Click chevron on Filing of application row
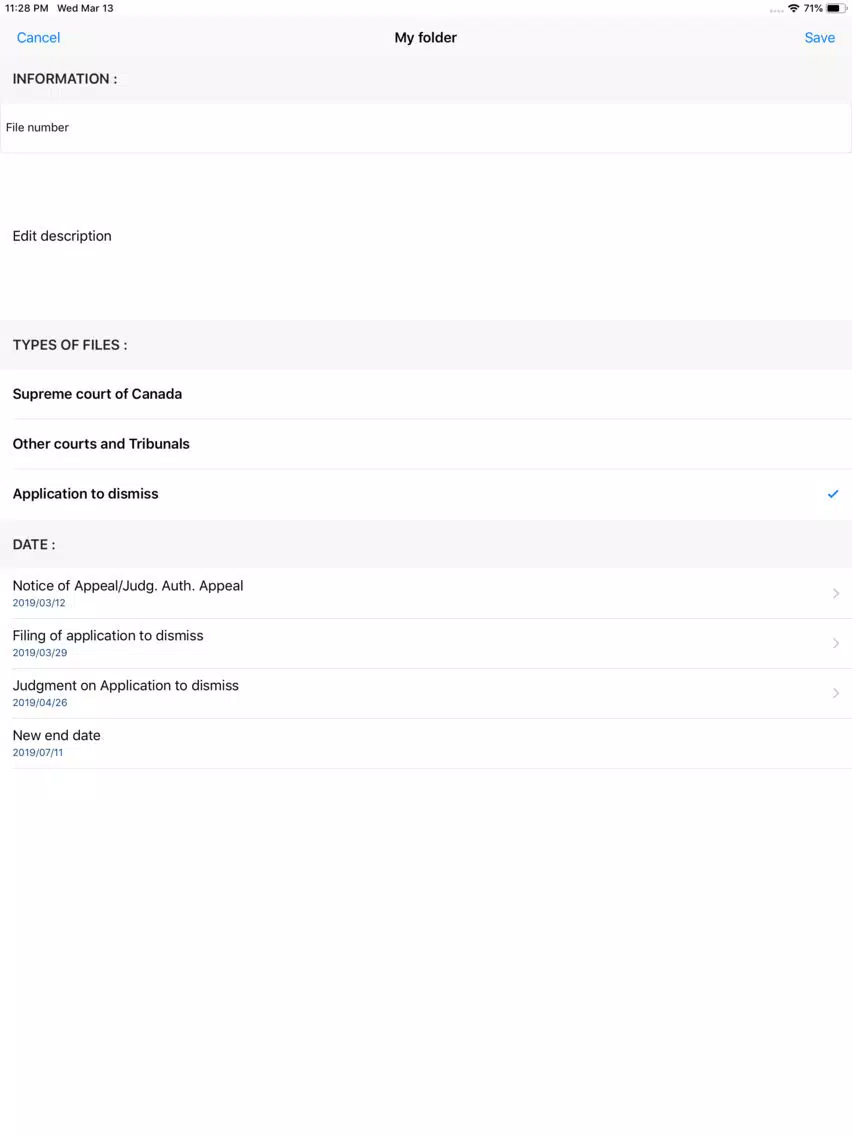Viewport: 852px width, 1136px height. (836, 643)
